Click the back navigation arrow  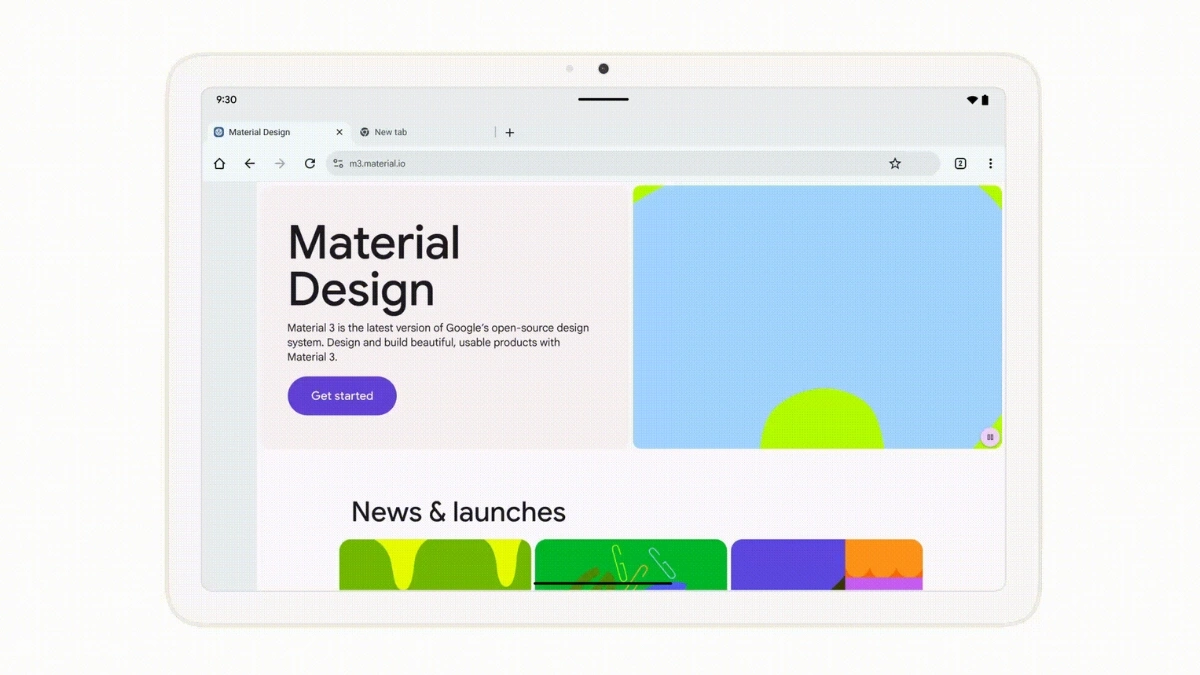click(x=250, y=163)
